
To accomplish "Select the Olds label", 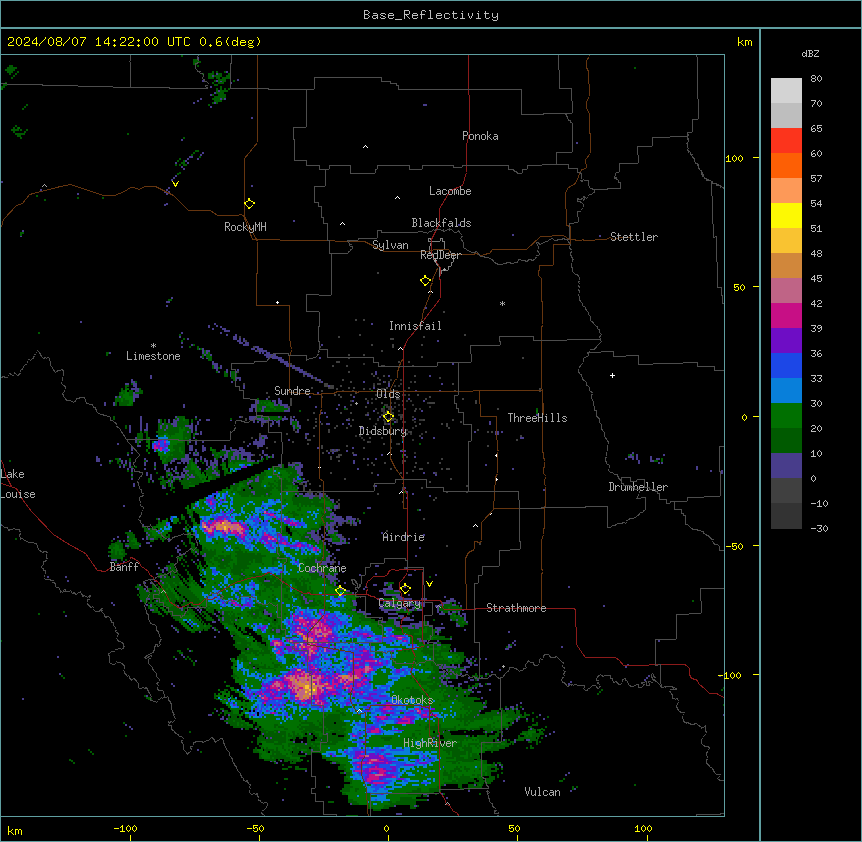I will [388, 394].
